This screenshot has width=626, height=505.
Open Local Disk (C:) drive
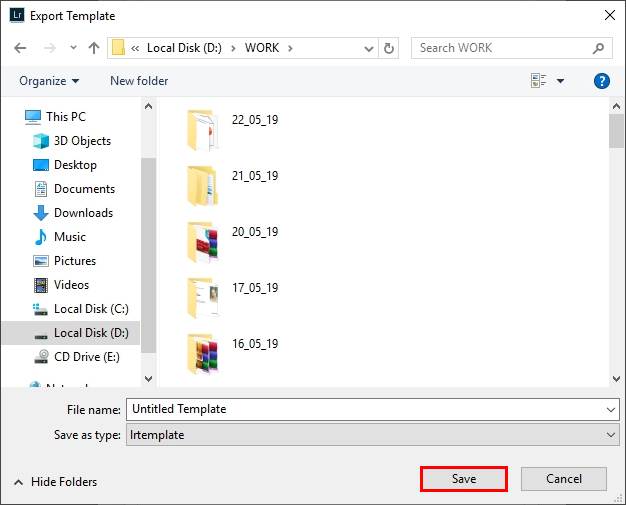coord(91,309)
